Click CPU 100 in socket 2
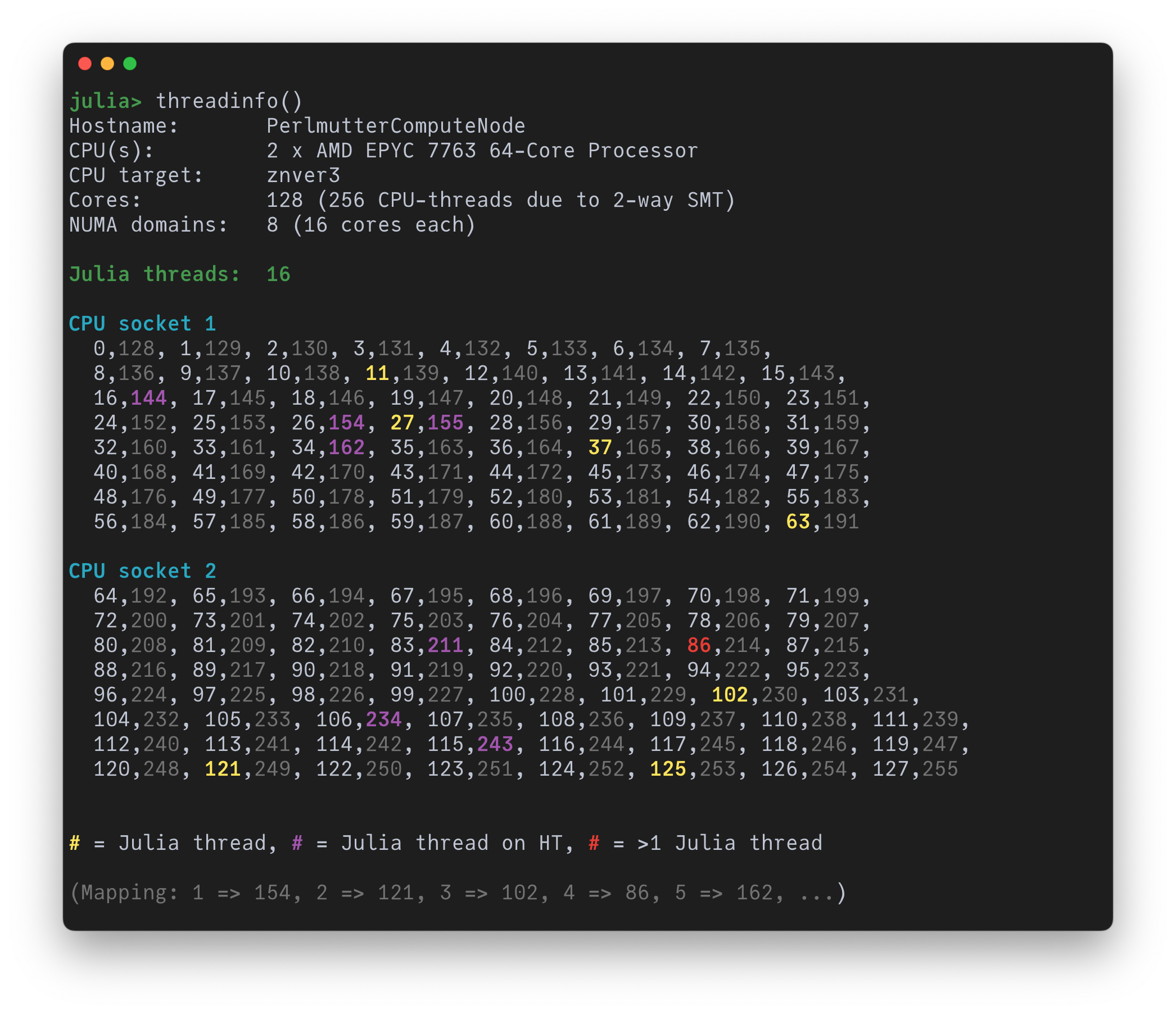 (508, 695)
